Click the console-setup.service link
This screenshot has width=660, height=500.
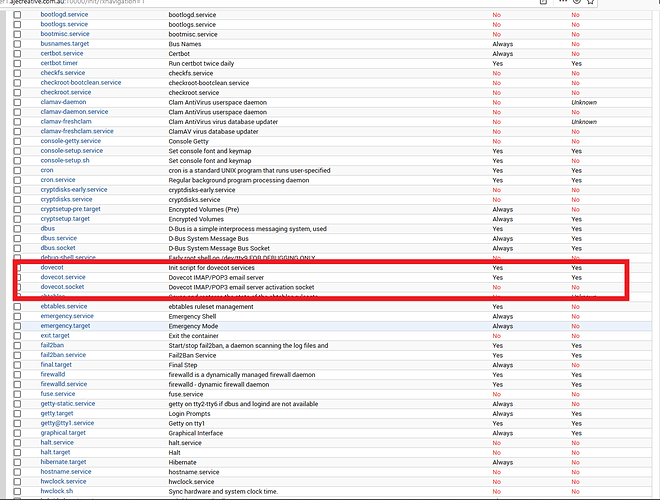click(72, 151)
